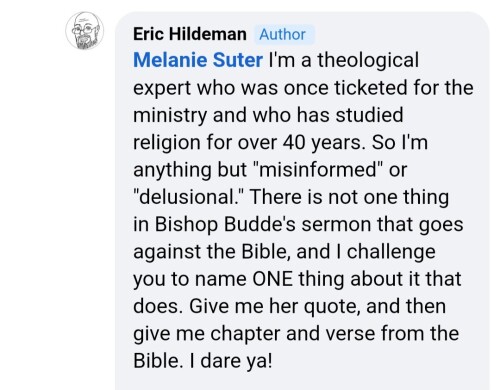This screenshot has height=390, width=500.
Task: Click the blue Author badge
Action: pos(282,34)
